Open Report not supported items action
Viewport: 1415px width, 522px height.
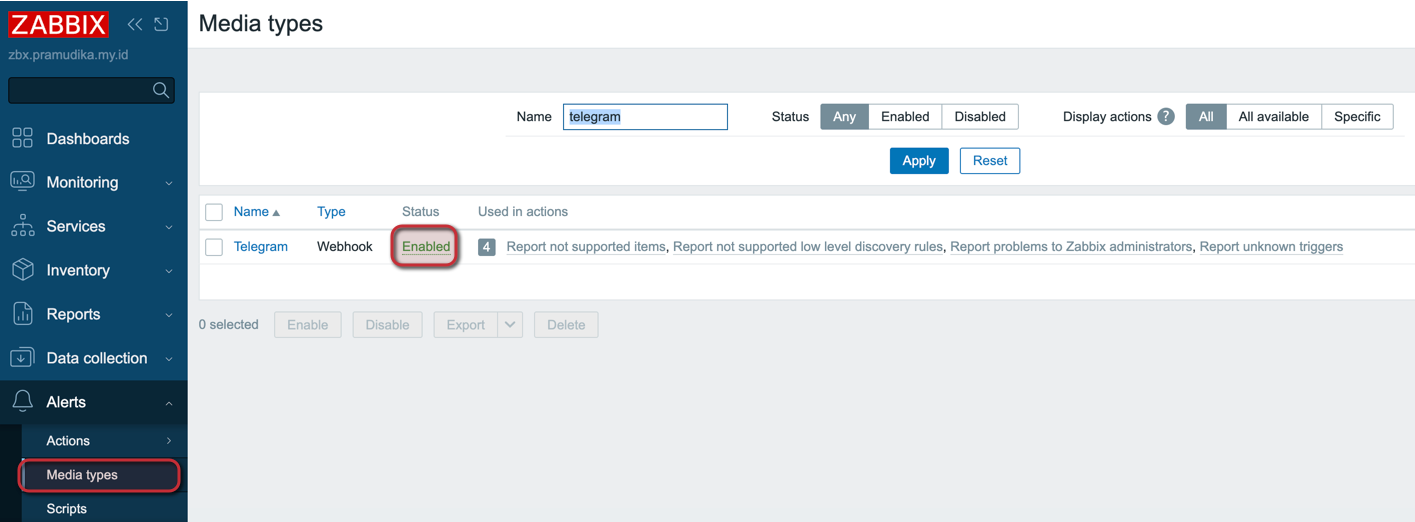coord(586,247)
